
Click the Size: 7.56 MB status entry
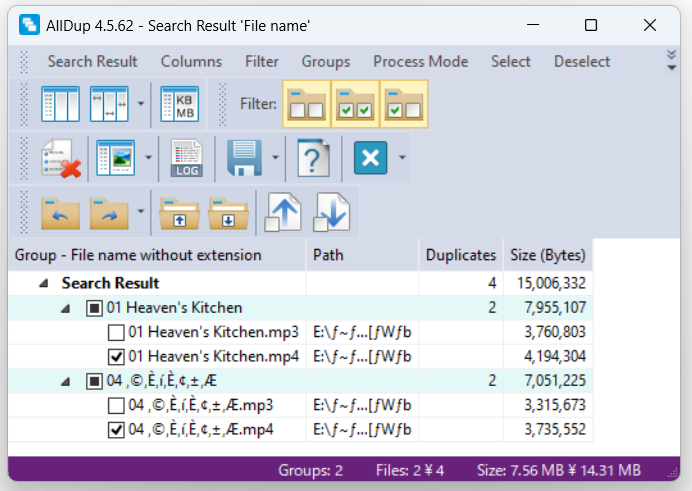[558, 470]
